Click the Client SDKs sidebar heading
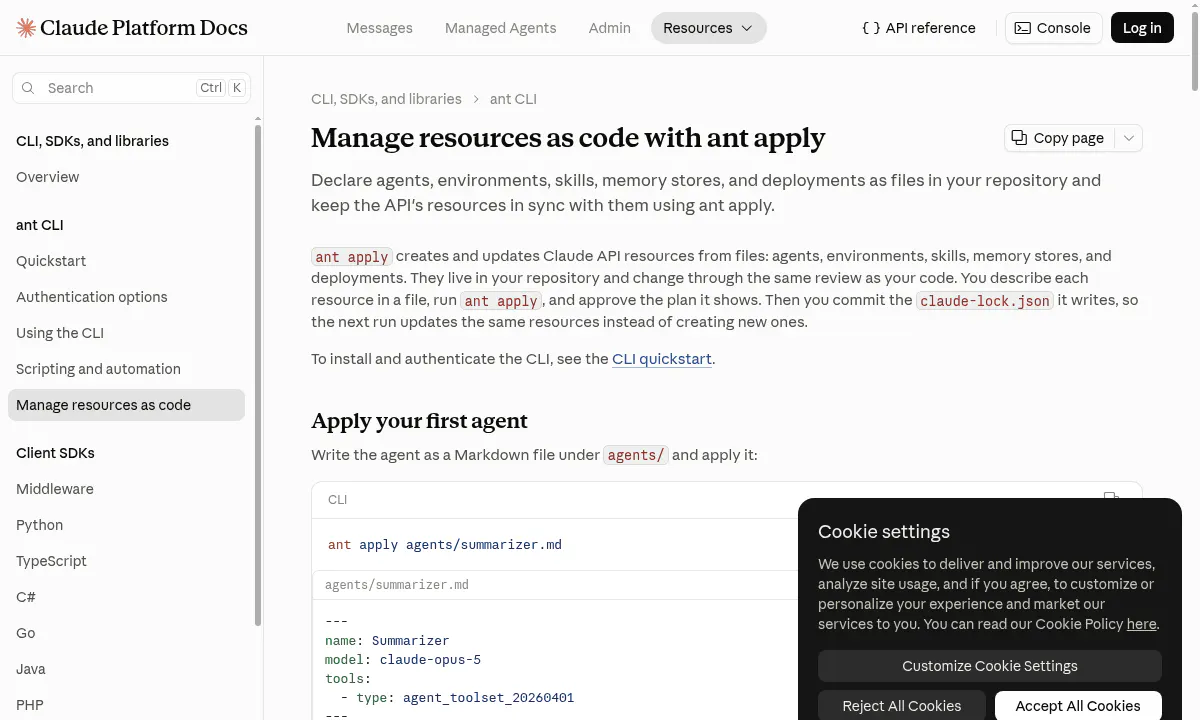This screenshot has height=720, width=1200. [55, 453]
